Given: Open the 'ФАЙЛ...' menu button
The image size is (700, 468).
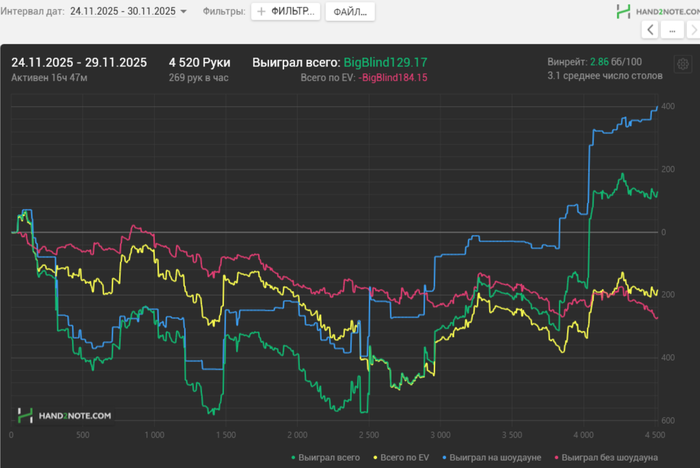Looking at the screenshot, I should click(350, 12).
